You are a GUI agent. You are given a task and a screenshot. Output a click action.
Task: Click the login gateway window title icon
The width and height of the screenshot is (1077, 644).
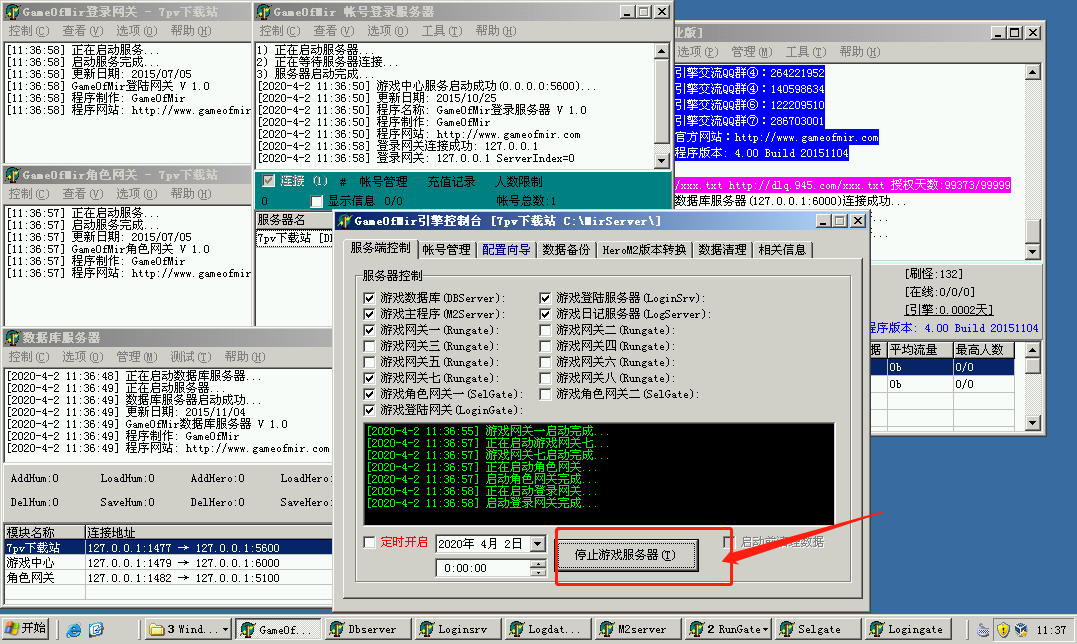12,12
